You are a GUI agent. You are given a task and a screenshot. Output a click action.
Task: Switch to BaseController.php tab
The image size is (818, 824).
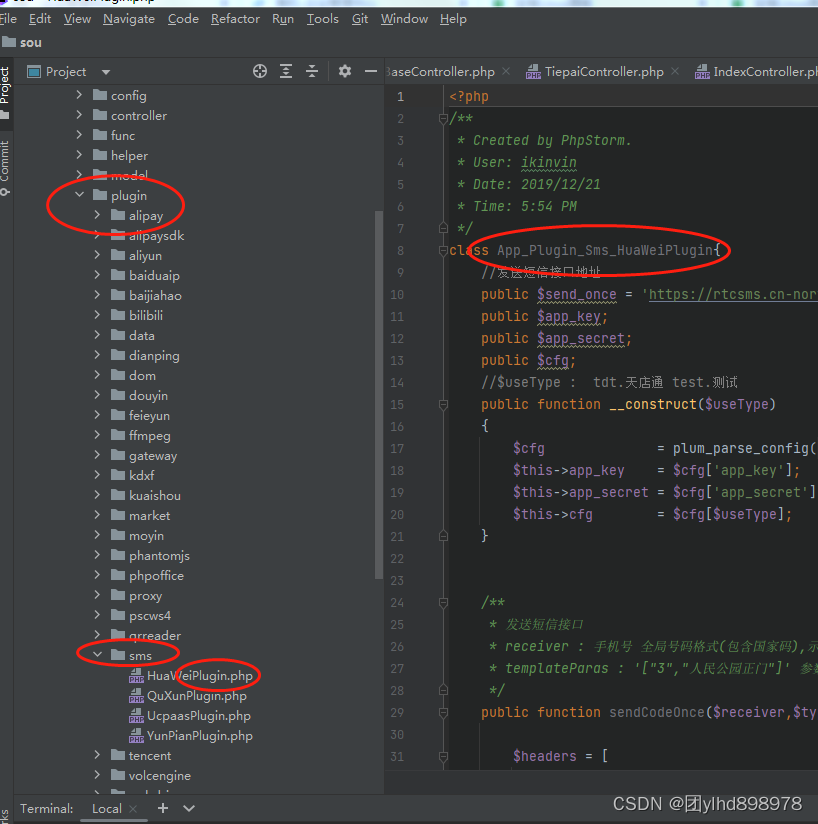[x=441, y=71]
